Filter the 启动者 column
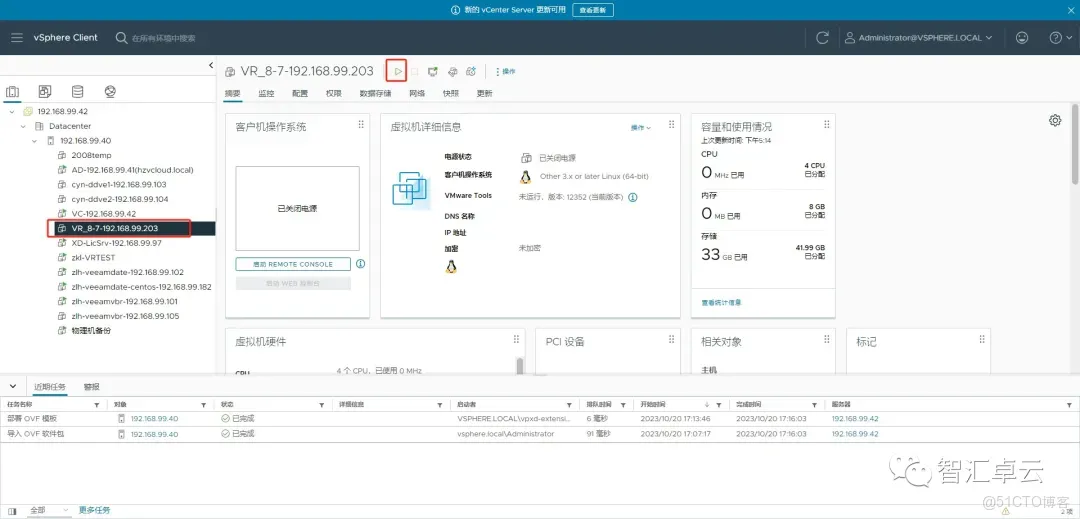1080x519 pixels. (569, 405)
